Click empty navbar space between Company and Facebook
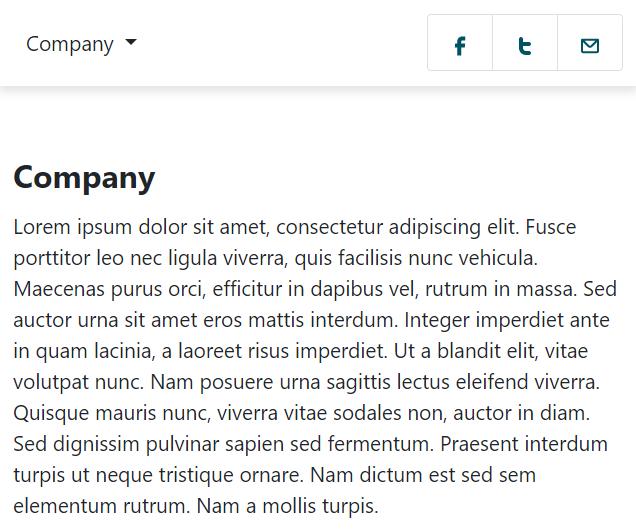The height and width of the screenshot is (530, 636). click(280, 44)
